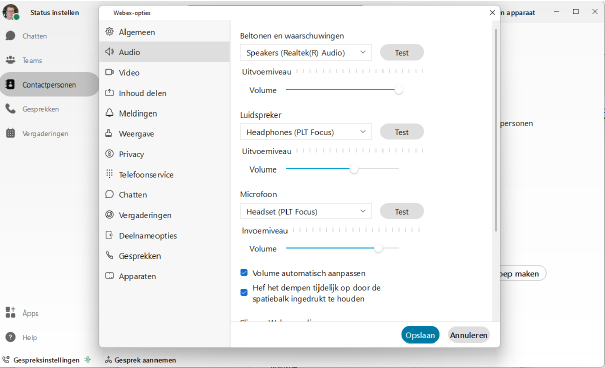Click the Video camera icon in options

coord(110,72)
